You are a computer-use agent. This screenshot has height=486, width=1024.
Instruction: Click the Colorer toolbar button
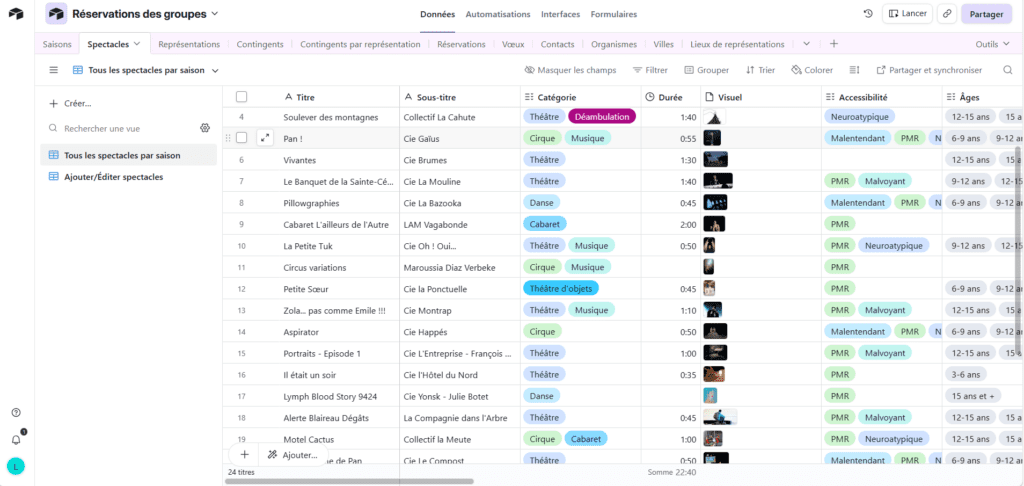pos(811,70)
